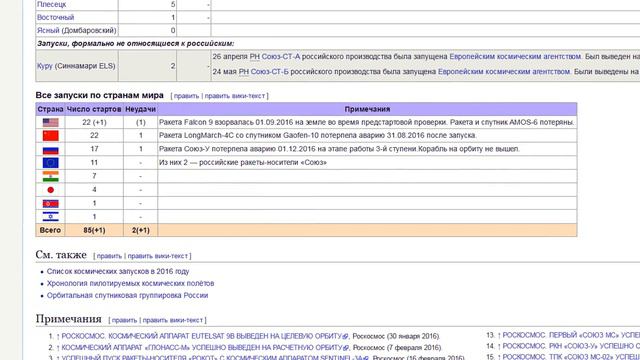Open Европейским космическим агентством link in 26 апреля row
This screenshot has height=360, width=640.
[x=515, y=57]
